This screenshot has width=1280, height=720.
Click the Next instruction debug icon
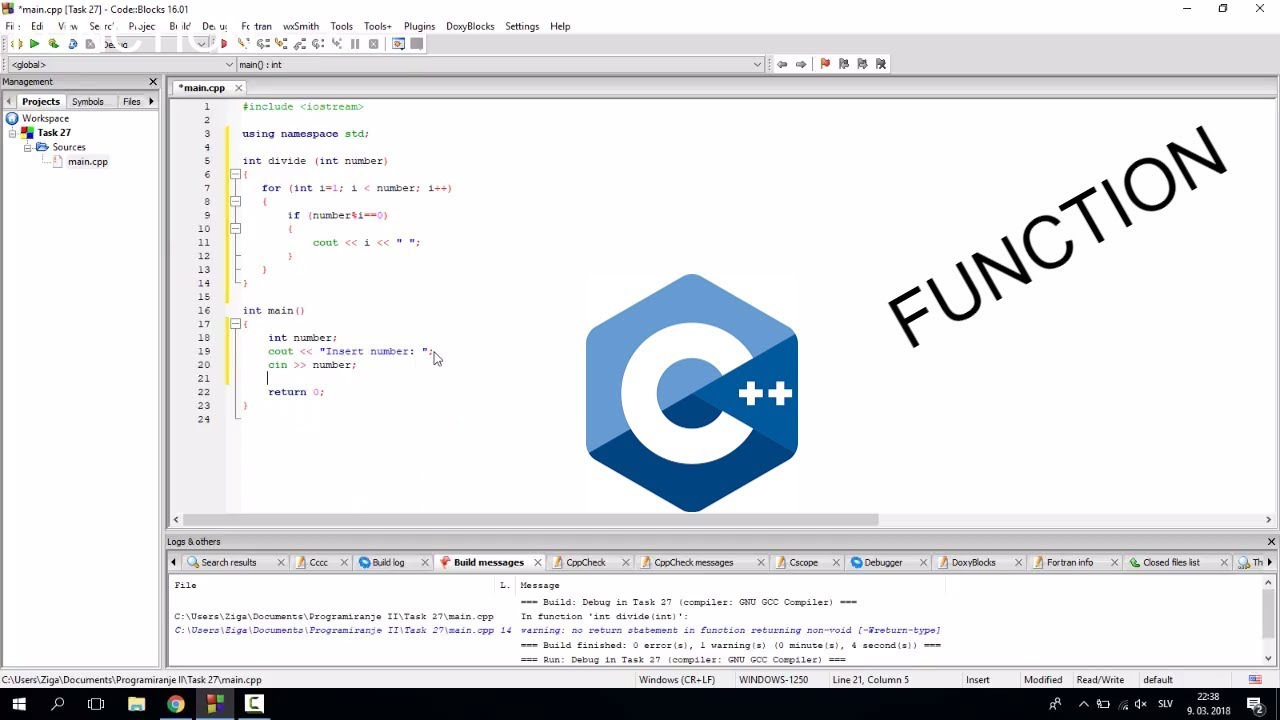click(318, 44)
